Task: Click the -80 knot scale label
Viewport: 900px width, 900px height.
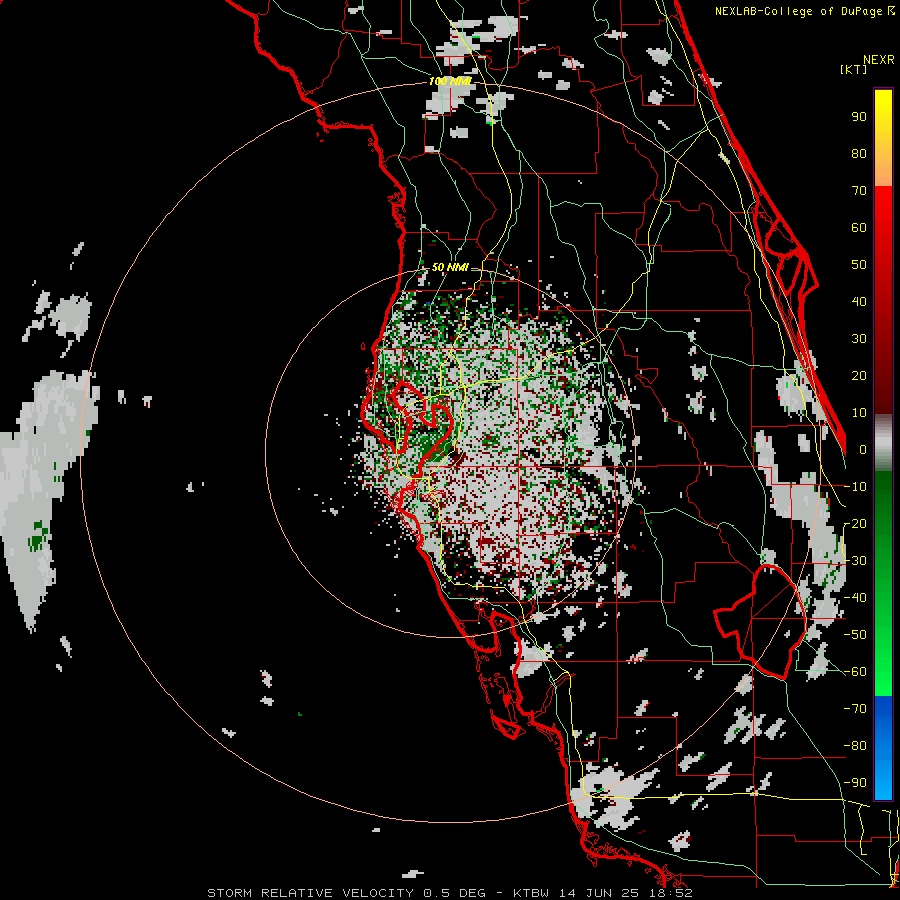Action: click(x=855, y=746)
